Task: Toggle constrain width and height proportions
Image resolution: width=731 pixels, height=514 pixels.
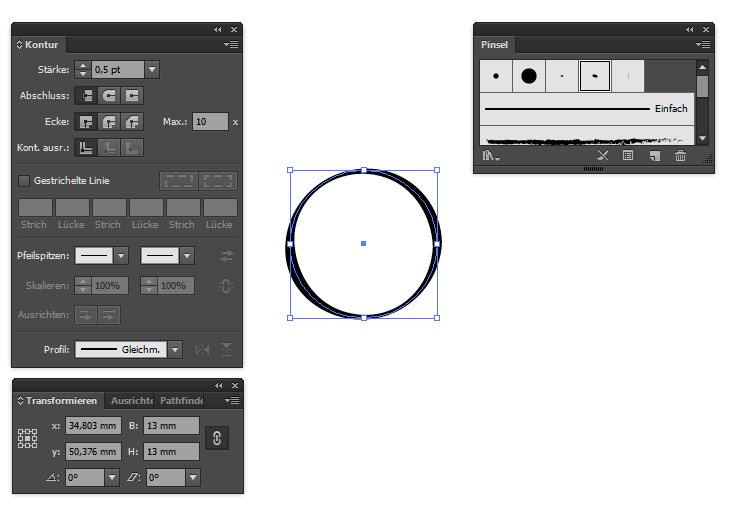Action: pos(217,438)
